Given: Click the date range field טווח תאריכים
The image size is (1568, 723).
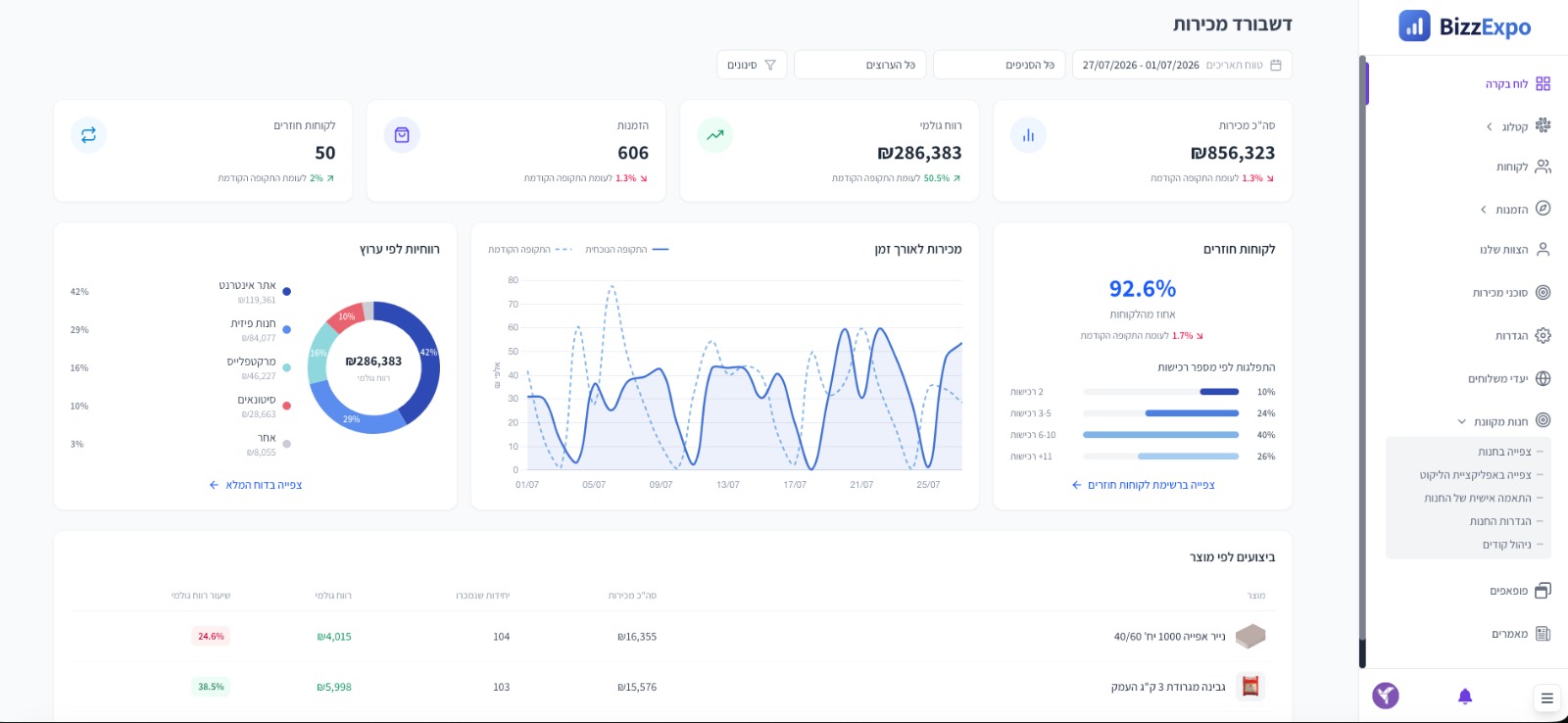Looking at the screenshot, I should tap(1182, 65).
